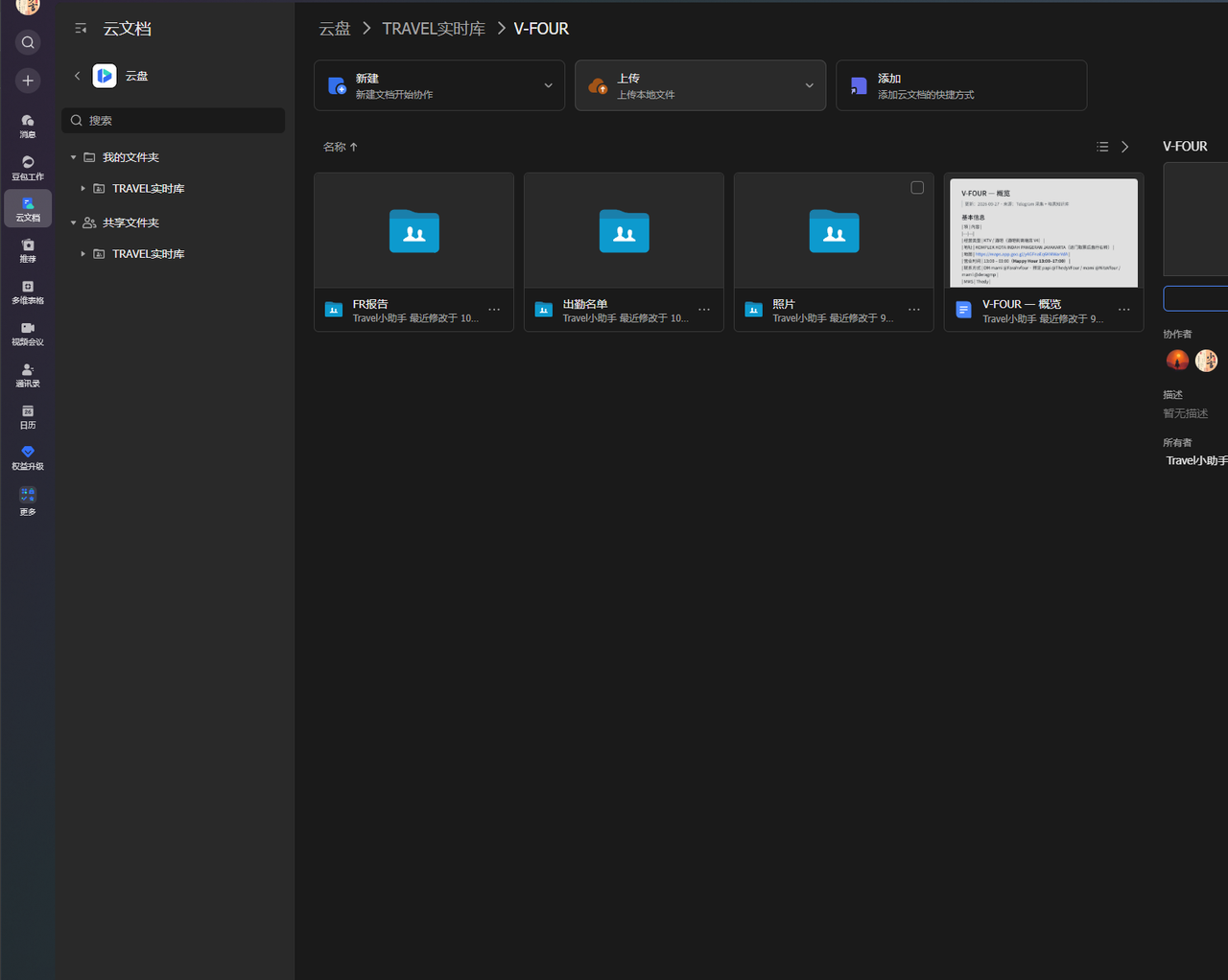This screenshot has width=1228, height=980.
Task: Open the 推荐 sidebar icon
Action: tap(28, 249)
